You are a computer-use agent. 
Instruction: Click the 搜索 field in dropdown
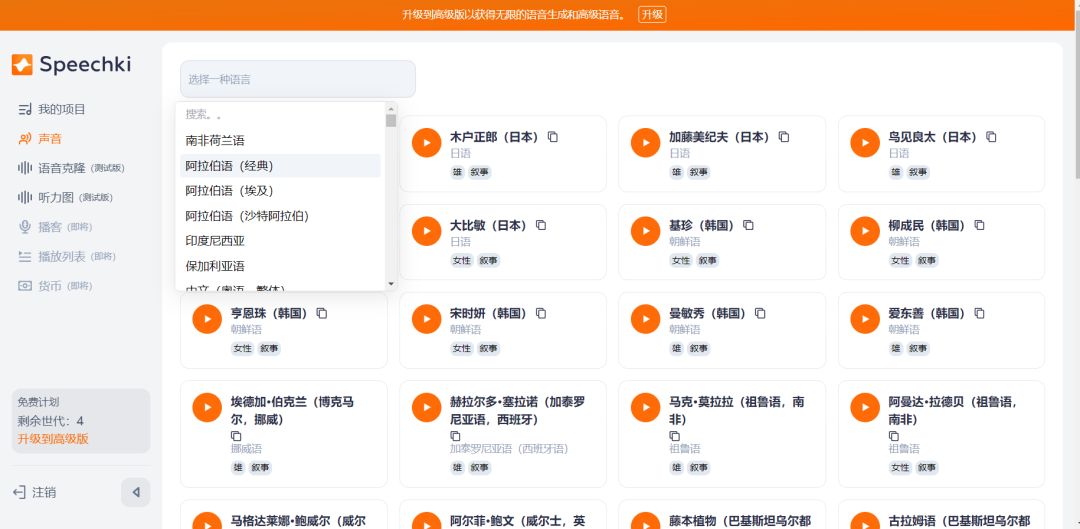pyautogui.click(x=280, y=114)
